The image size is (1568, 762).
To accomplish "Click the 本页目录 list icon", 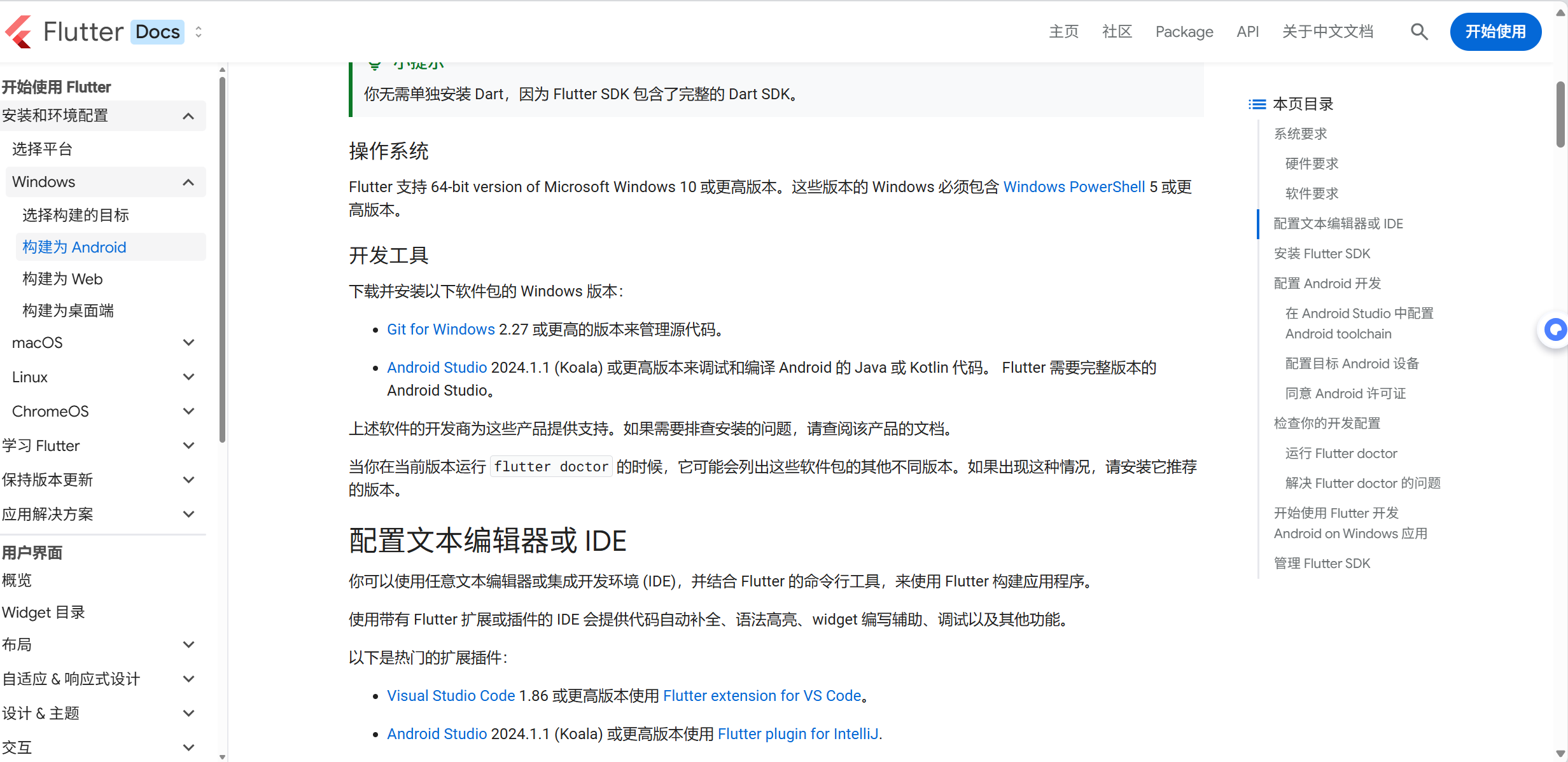I will coord(1257,104).
